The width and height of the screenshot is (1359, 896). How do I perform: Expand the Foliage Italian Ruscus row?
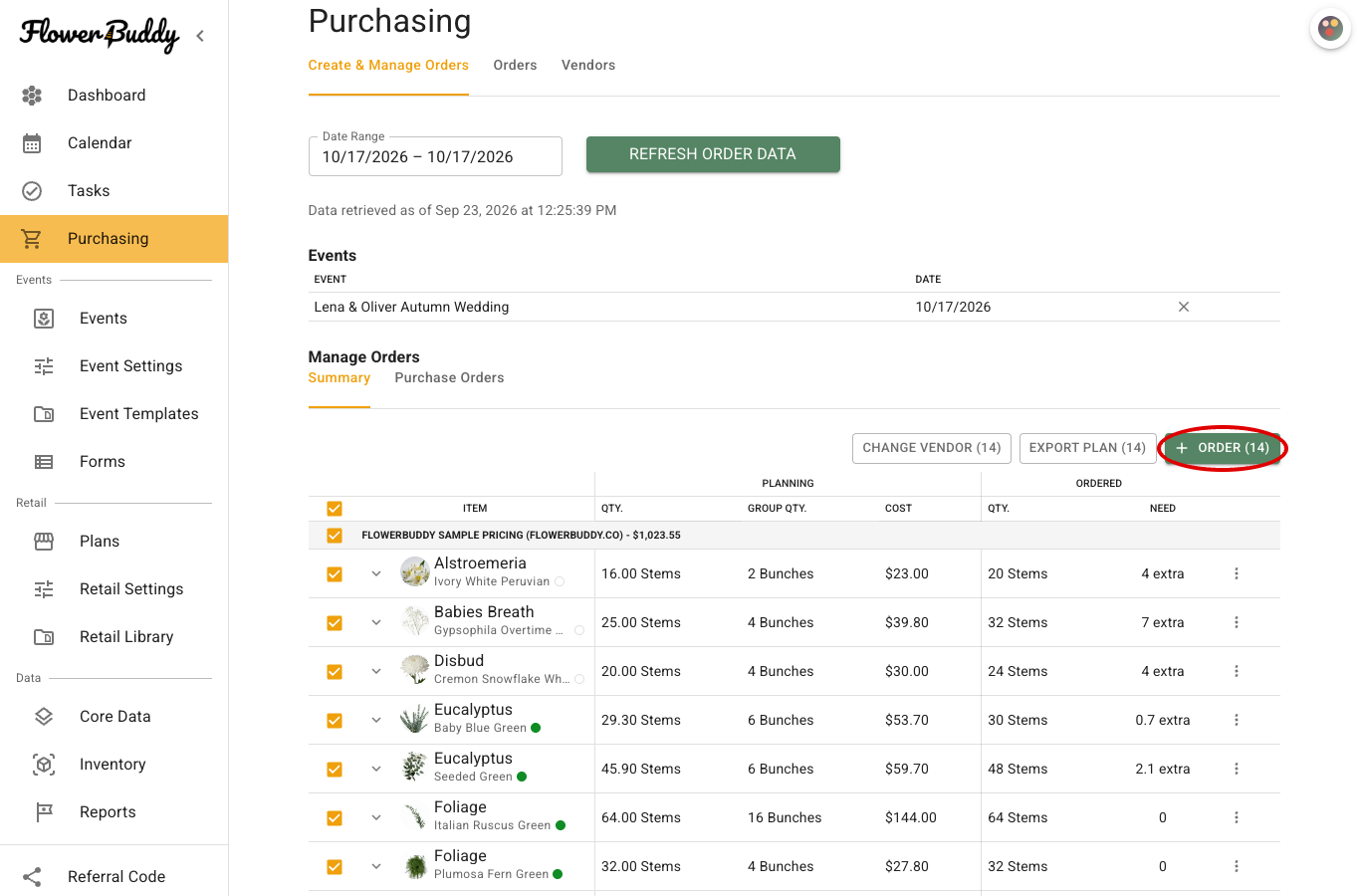(x=376, y=817)
